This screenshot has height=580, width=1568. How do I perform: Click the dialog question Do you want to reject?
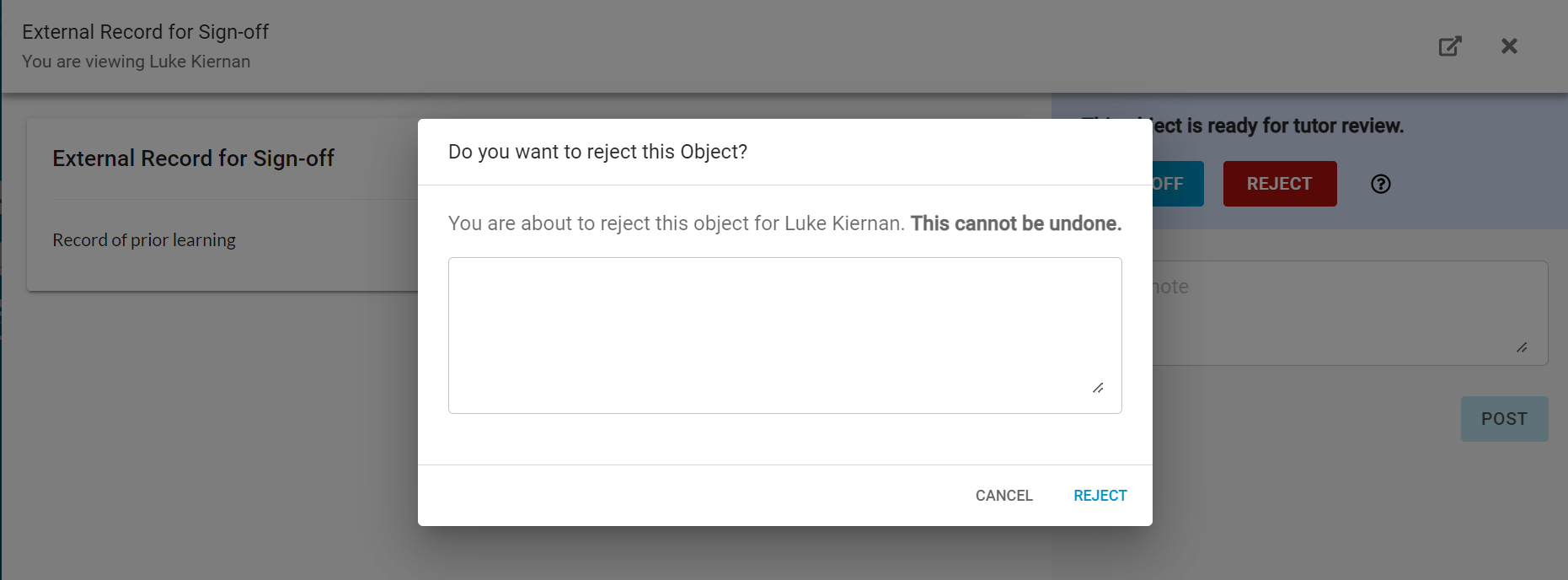tap(598, 152)
